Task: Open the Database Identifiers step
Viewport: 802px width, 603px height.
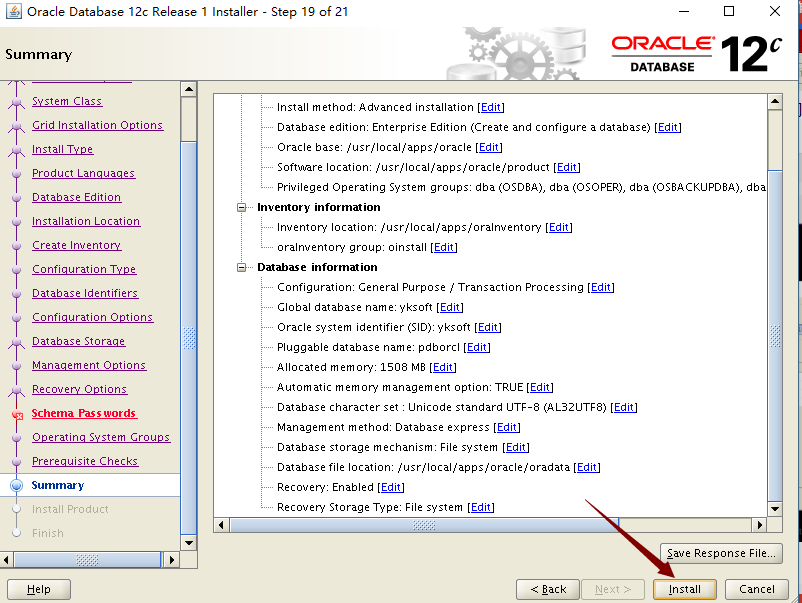Action: [x=85, y=294]
